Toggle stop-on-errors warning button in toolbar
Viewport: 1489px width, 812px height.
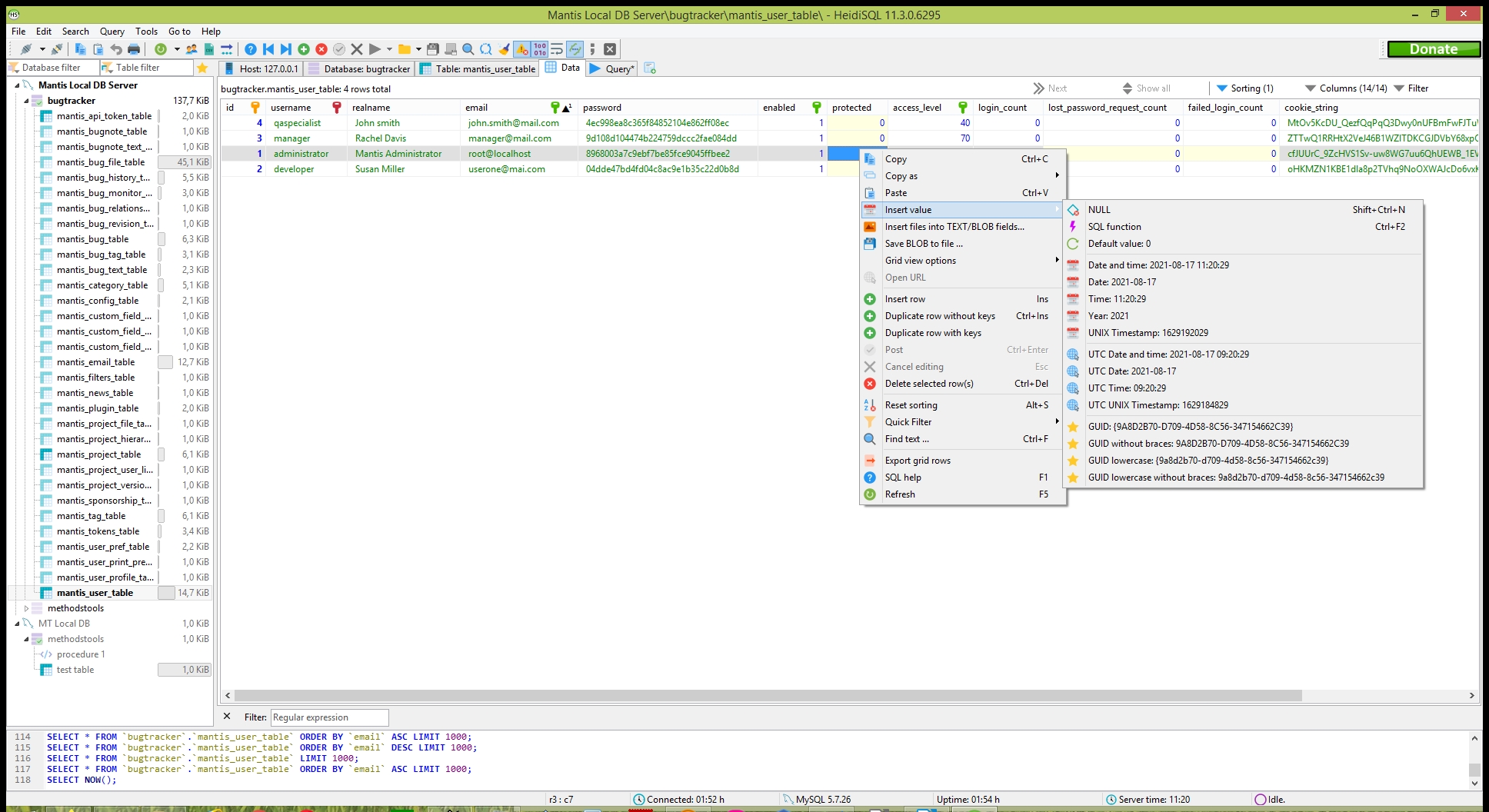click(522, 49)
